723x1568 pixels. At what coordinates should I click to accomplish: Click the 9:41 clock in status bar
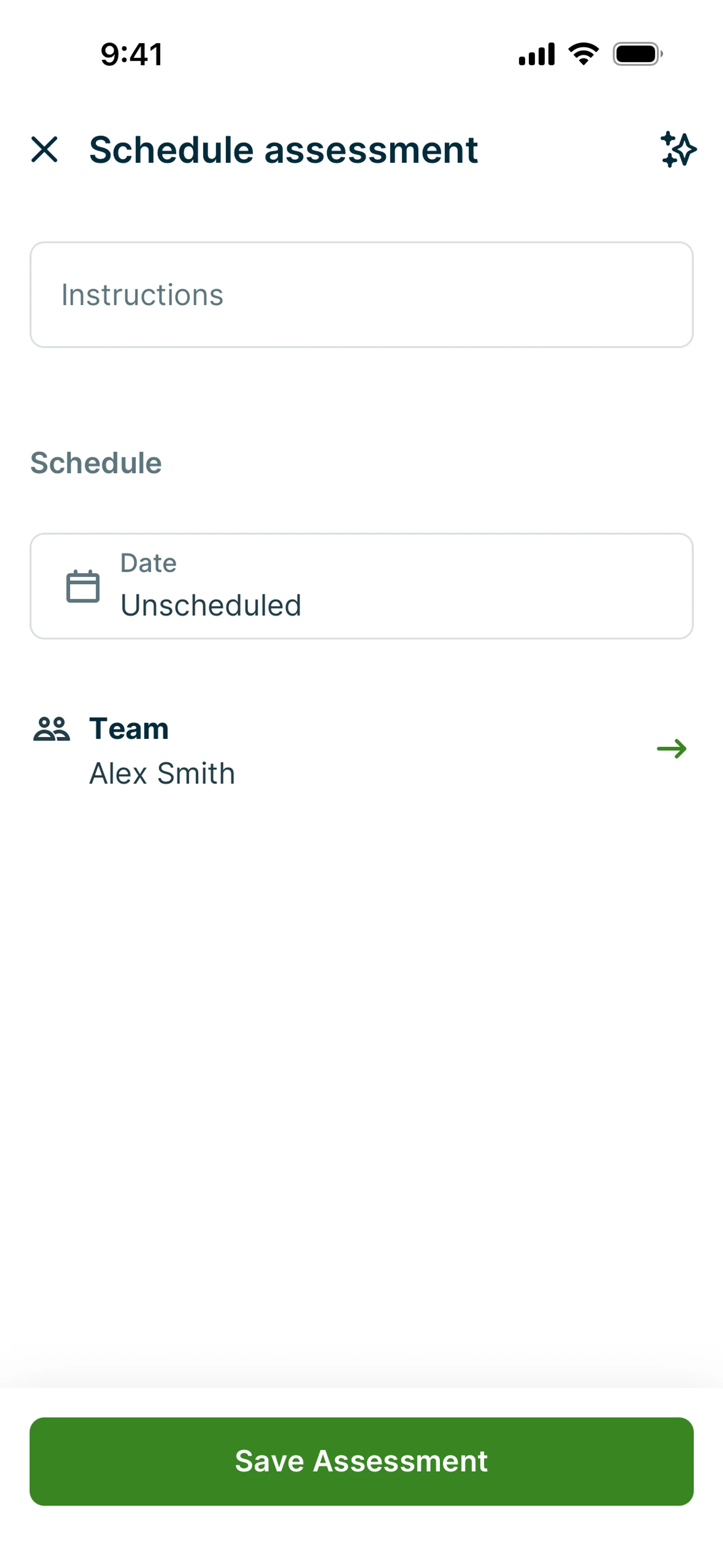point(131,54)
